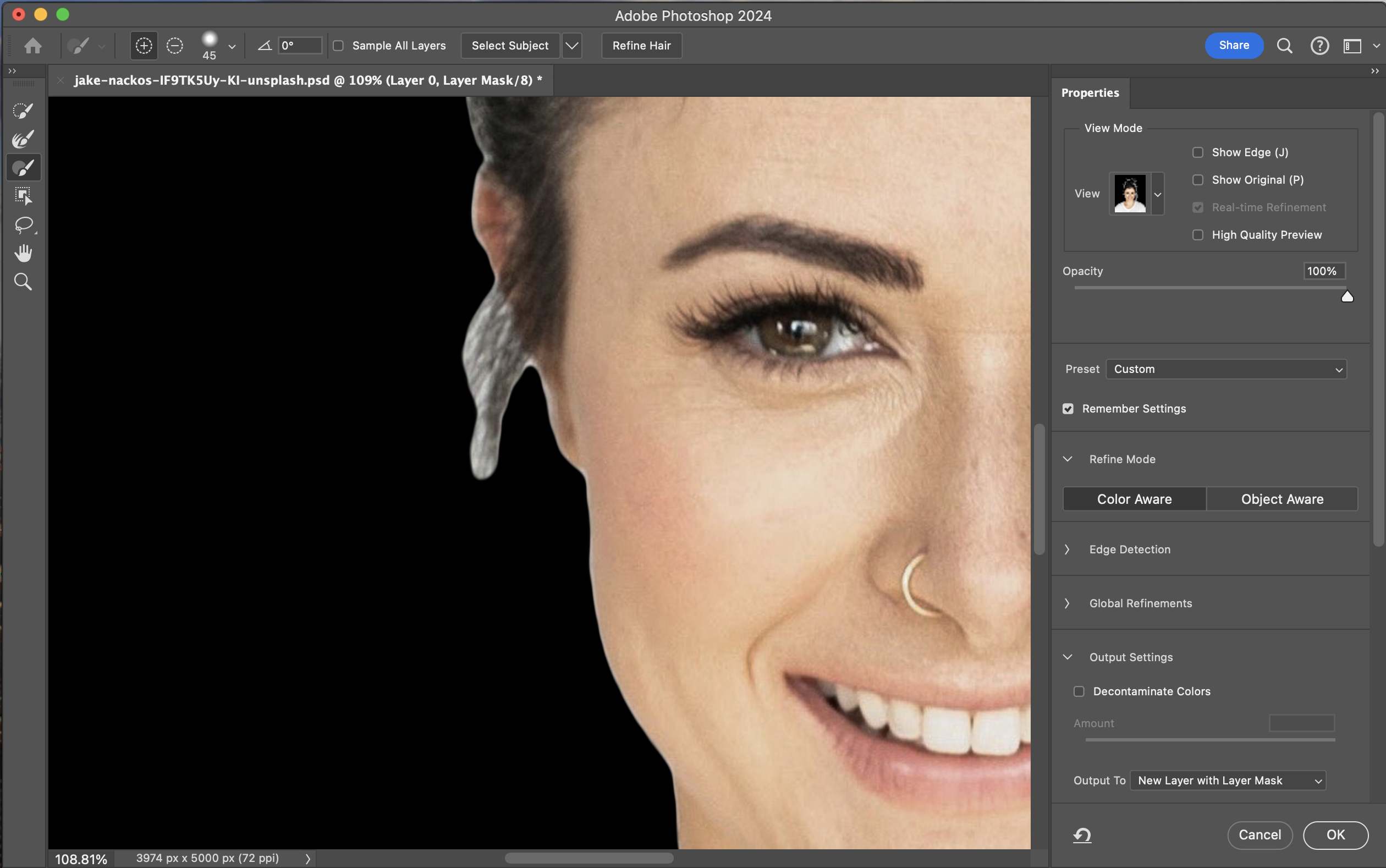Adjust the Opacity slider handle
Image resolution: width=1386 pixels, height=868 pixels.
[x=1347, y=297]
